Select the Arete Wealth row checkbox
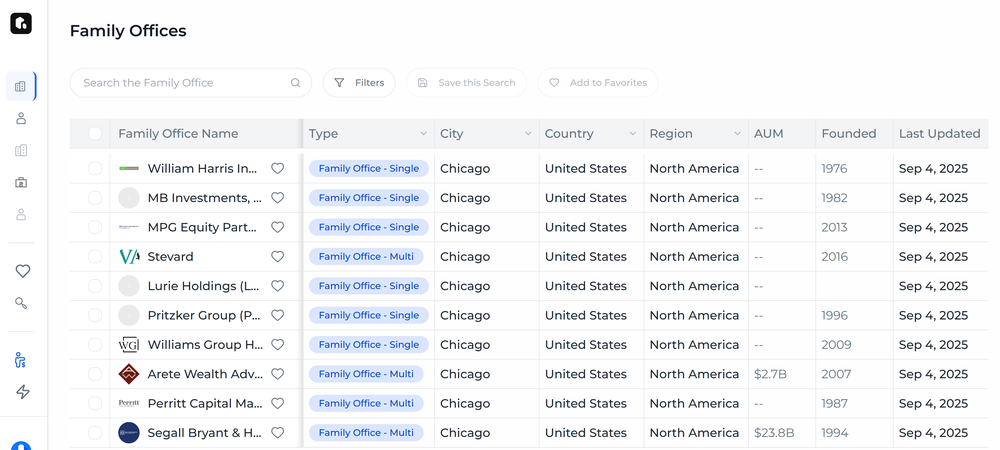Screen dimensions: 1000x450 (x=95, y=374)
